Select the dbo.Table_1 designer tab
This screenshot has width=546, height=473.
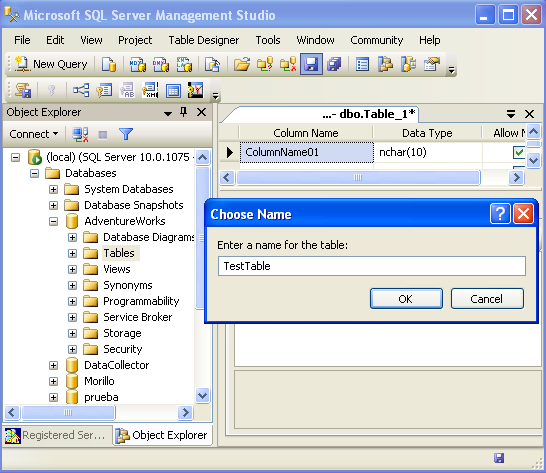(369, 114)
